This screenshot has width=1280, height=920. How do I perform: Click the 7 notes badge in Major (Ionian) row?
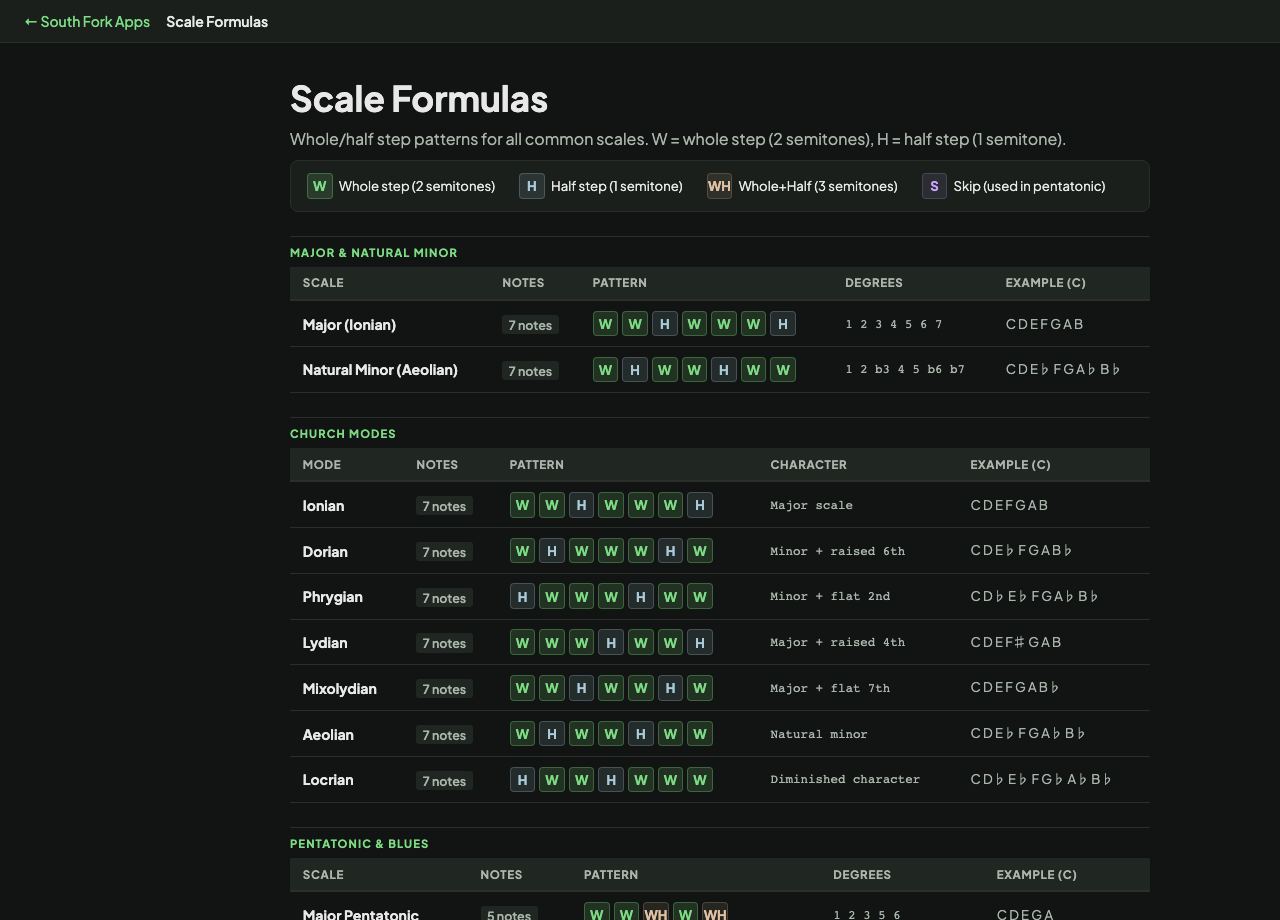530,325
